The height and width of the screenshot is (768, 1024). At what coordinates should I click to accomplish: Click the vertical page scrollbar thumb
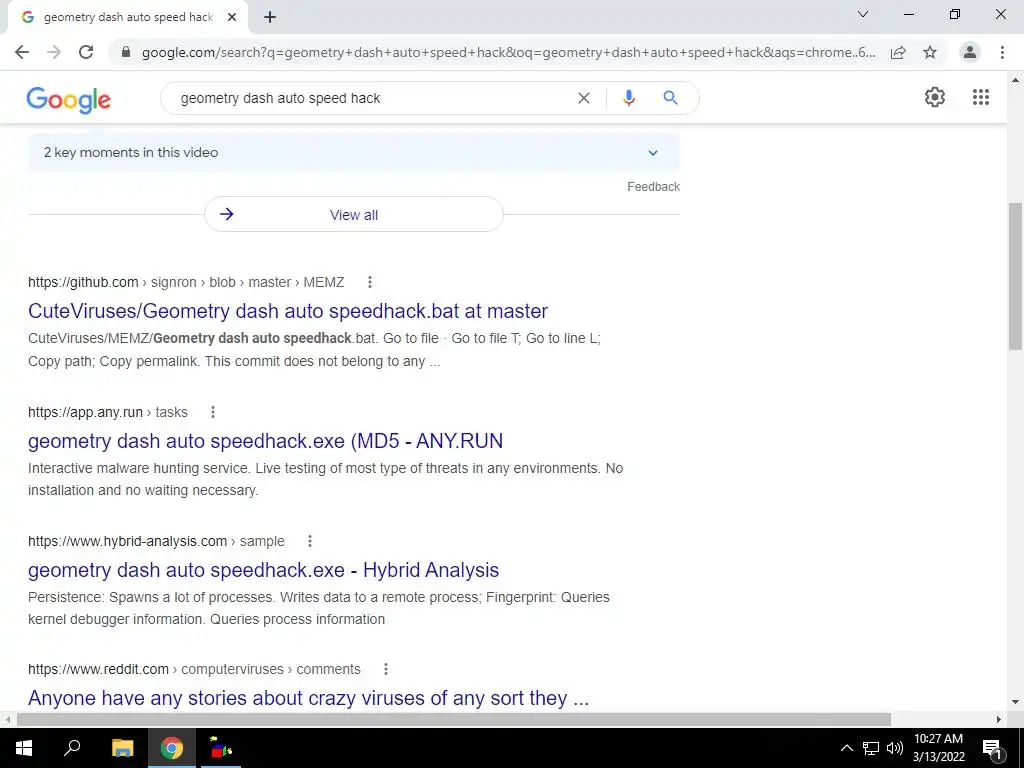pyautogui.click(x=1015, y=277)
